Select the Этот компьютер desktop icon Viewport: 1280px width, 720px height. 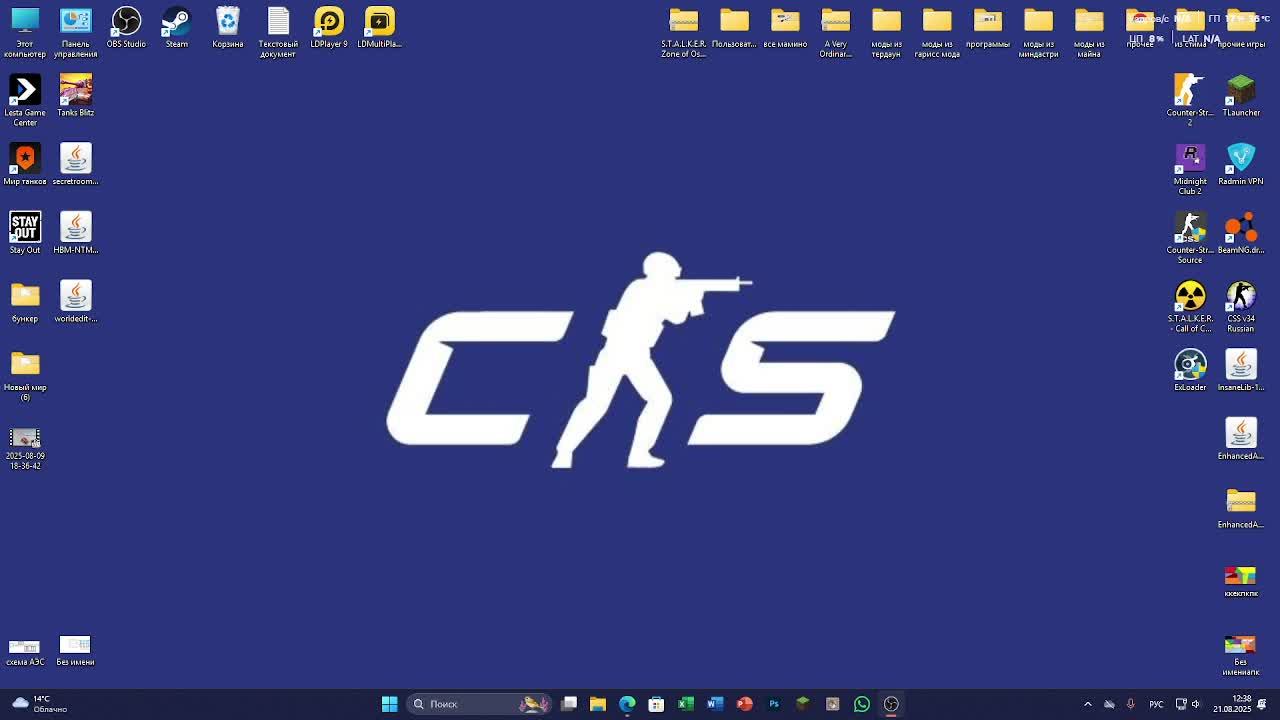point(25,32)
